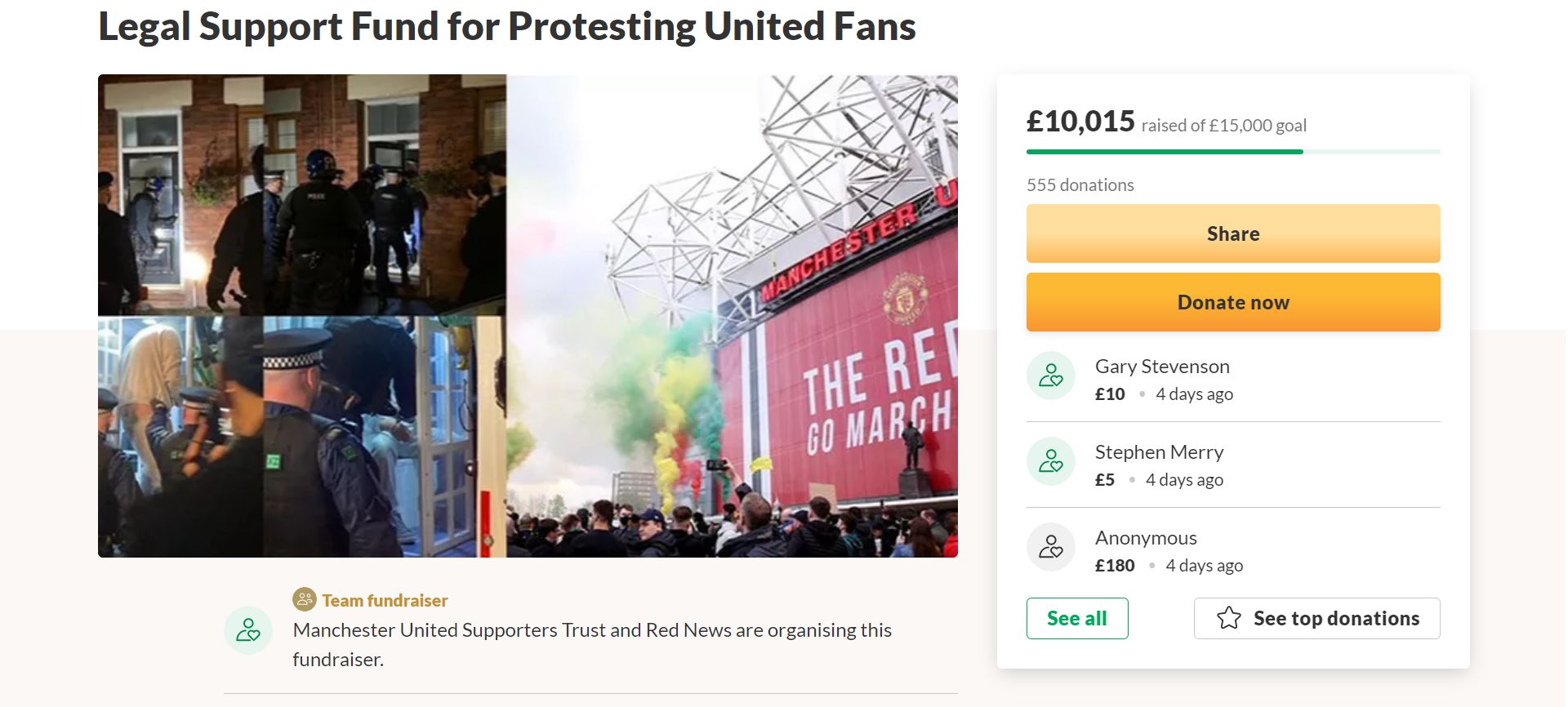
Task: Click Gary Stevenson's donor avatar icon
Action: pos(1050,376)
